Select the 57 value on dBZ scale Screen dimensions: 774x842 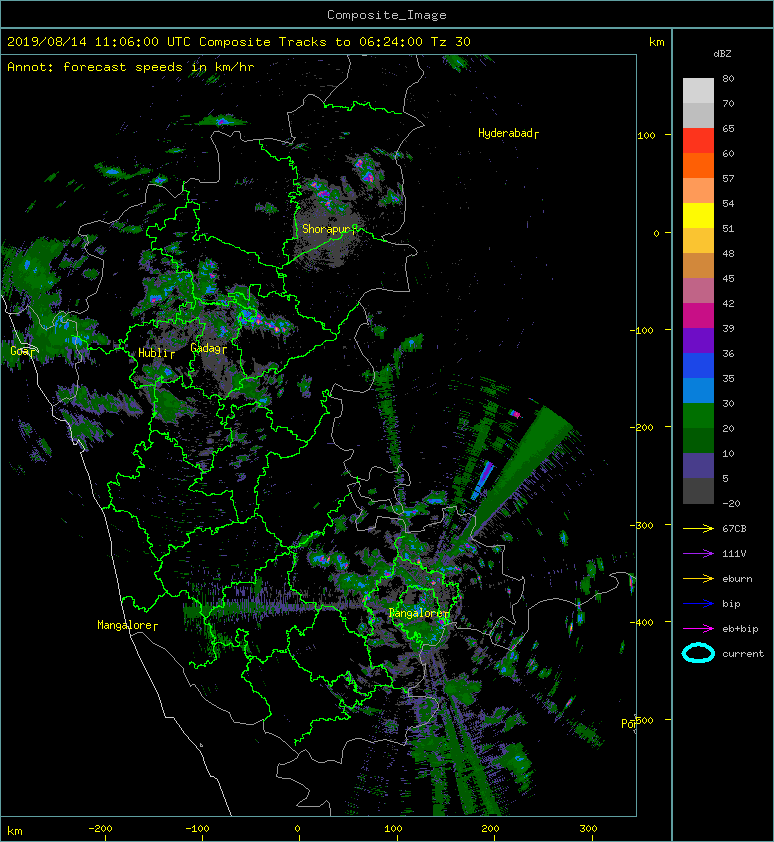pyautogui.click(x=728, y=178)
